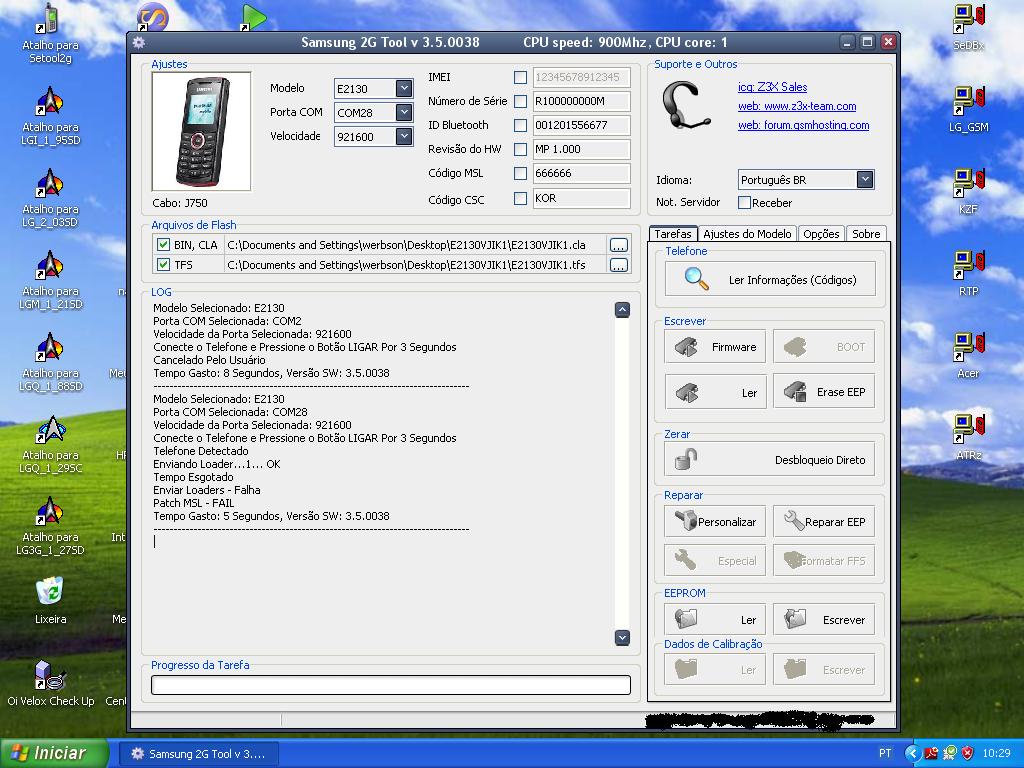The height and width of the screenshot is (768, 1024).
Task: Switch to the Sobre tab
Action: (x=866, y=234)
